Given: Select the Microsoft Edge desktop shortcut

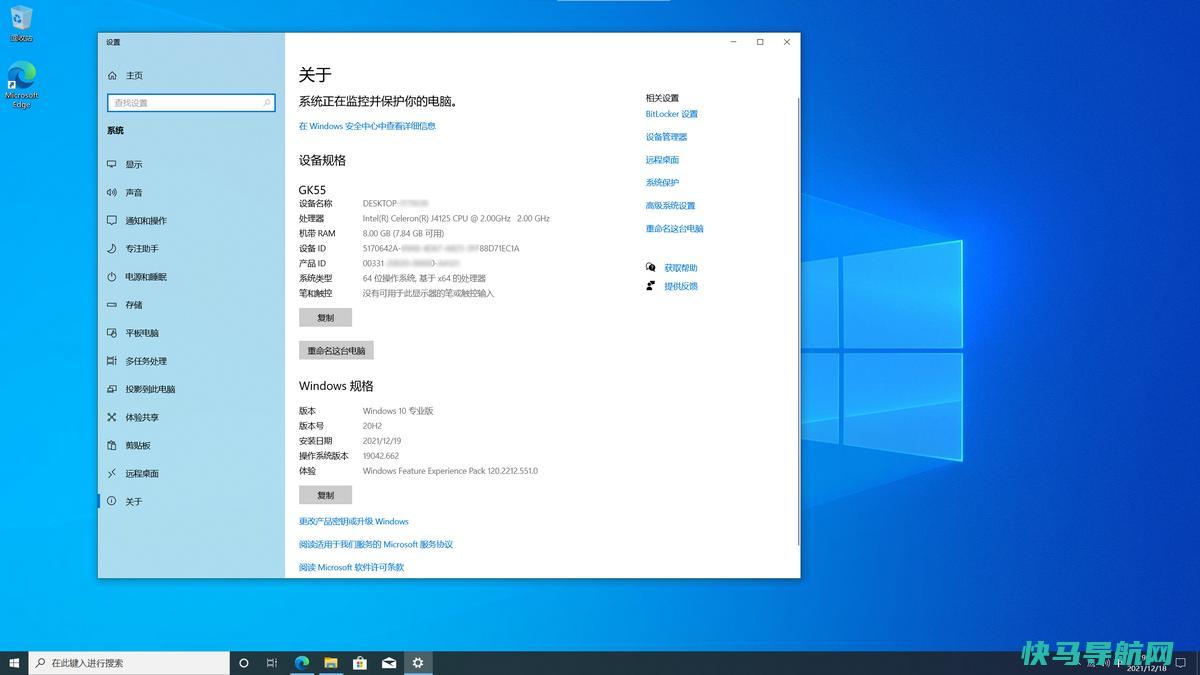Looking at the screenshot, I should 22,85.
